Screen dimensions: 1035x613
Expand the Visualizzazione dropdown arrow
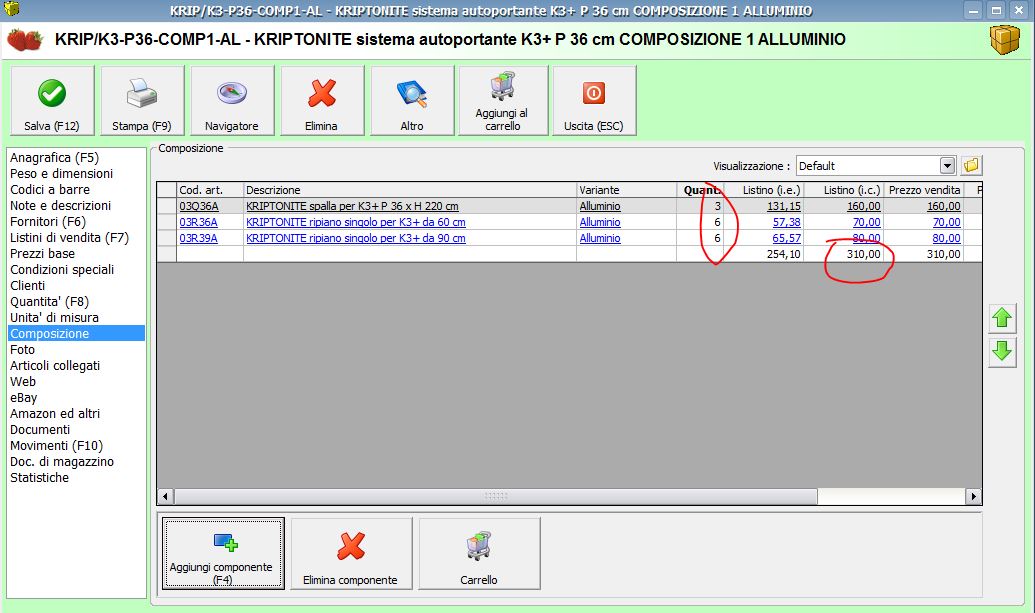point(947,166)
